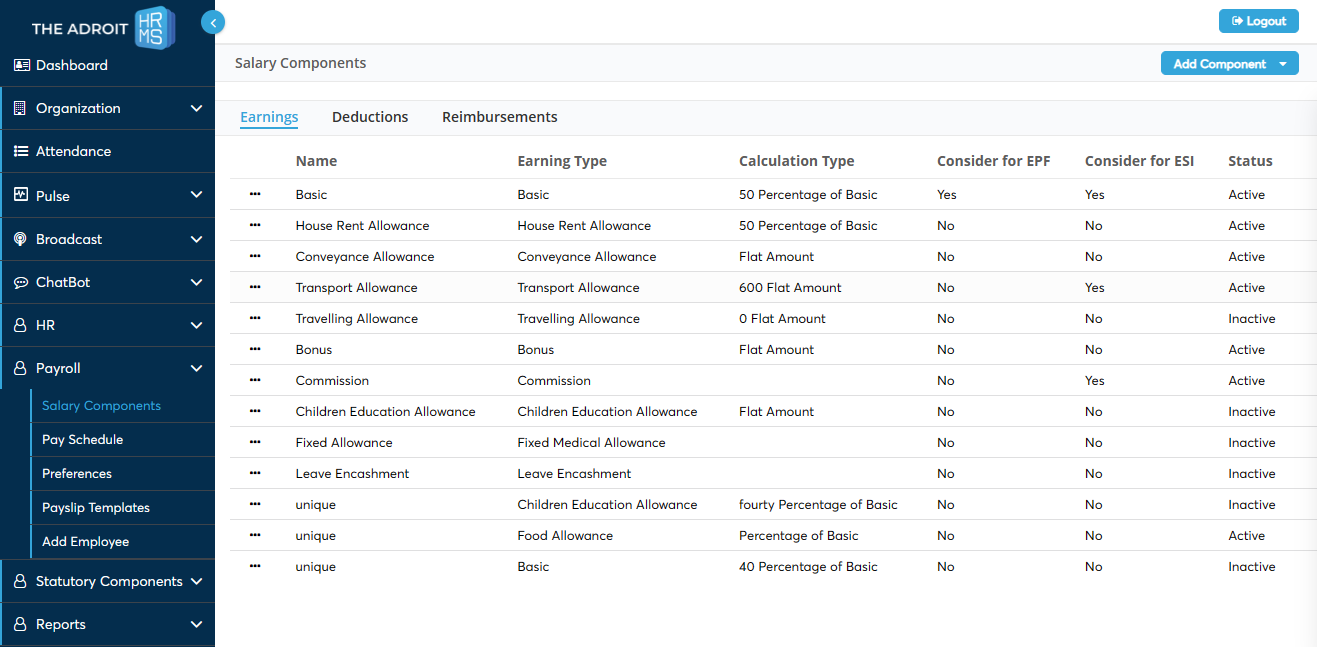Click the Payroll person icon
This screenshot has height=647, width=1317.
click(x=20, y=368)
